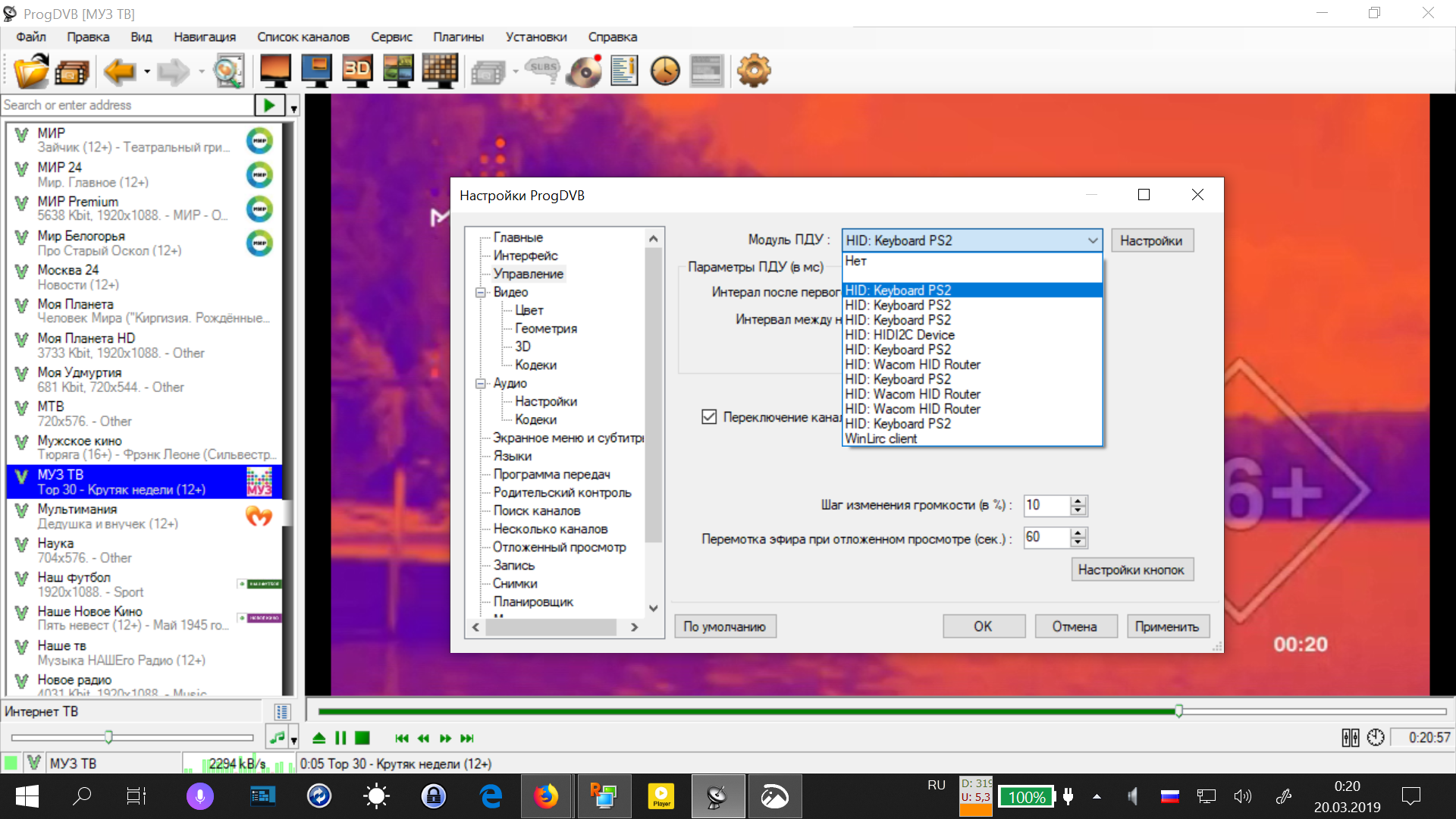Click the RU language indicator
The image size is (1456, 819).
pyautogui.click(x=937, y=786)
